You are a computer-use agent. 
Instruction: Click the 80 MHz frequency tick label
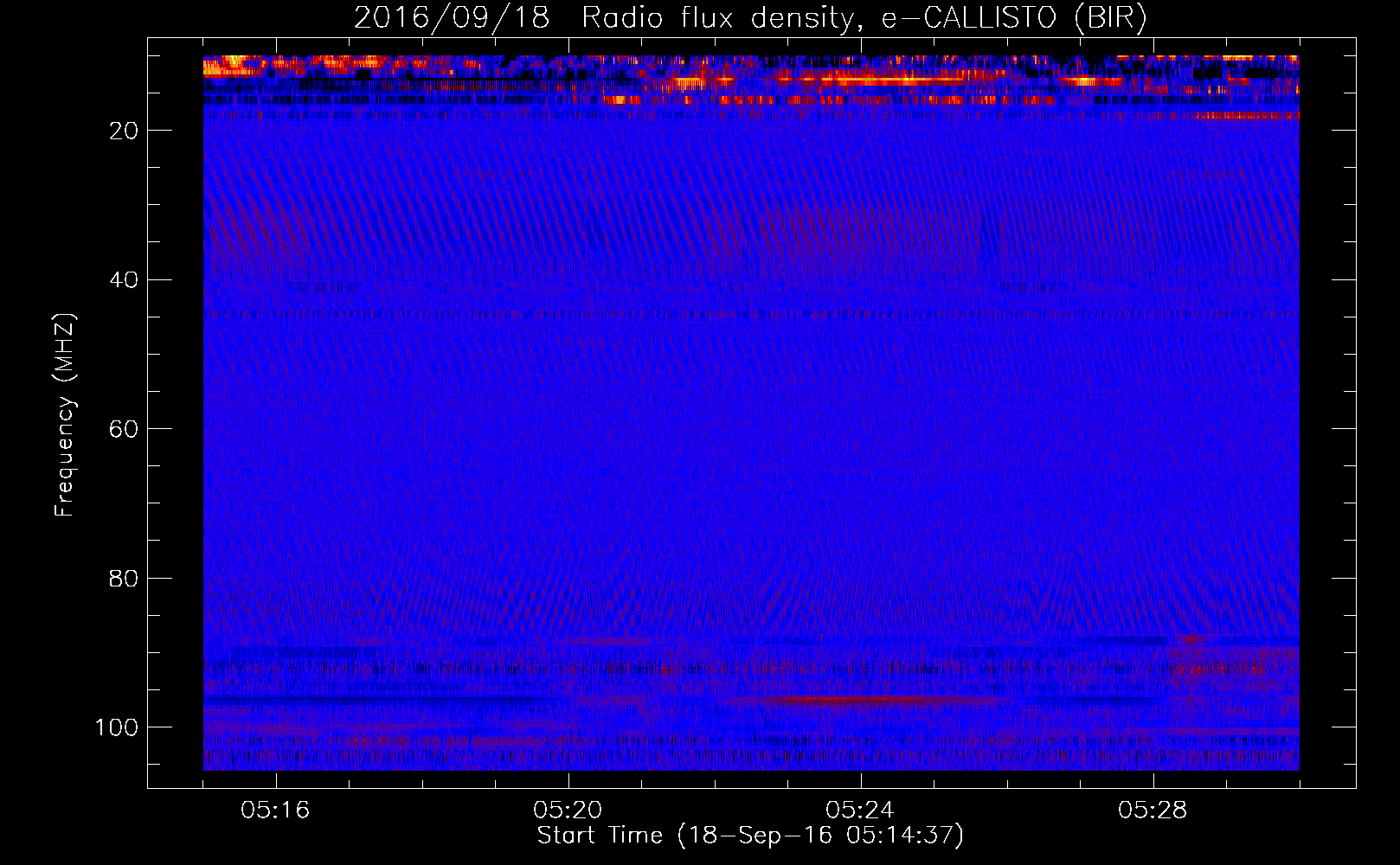(x=124, y=579)
